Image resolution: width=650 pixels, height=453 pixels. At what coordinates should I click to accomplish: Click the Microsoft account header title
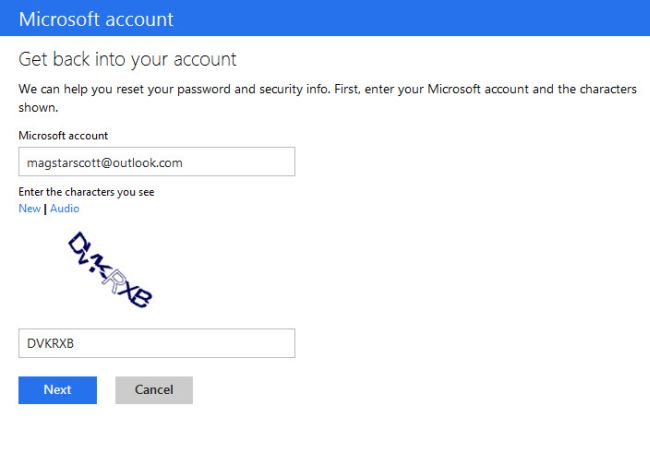point(96,19)
